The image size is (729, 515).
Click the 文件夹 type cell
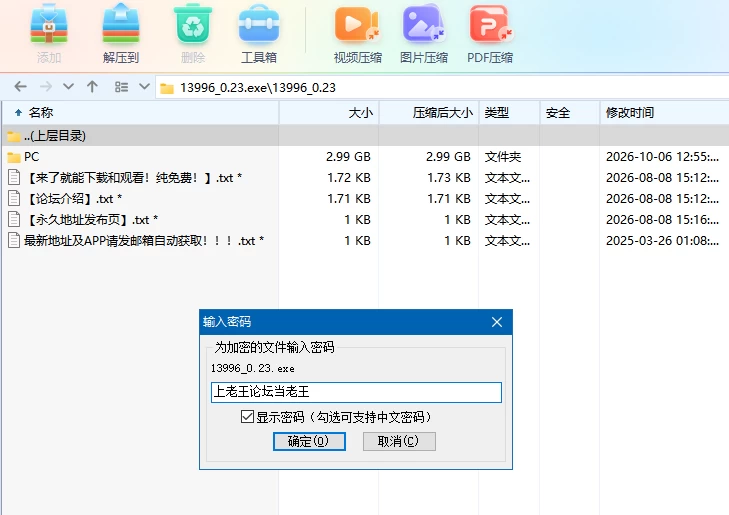(503, 157)
